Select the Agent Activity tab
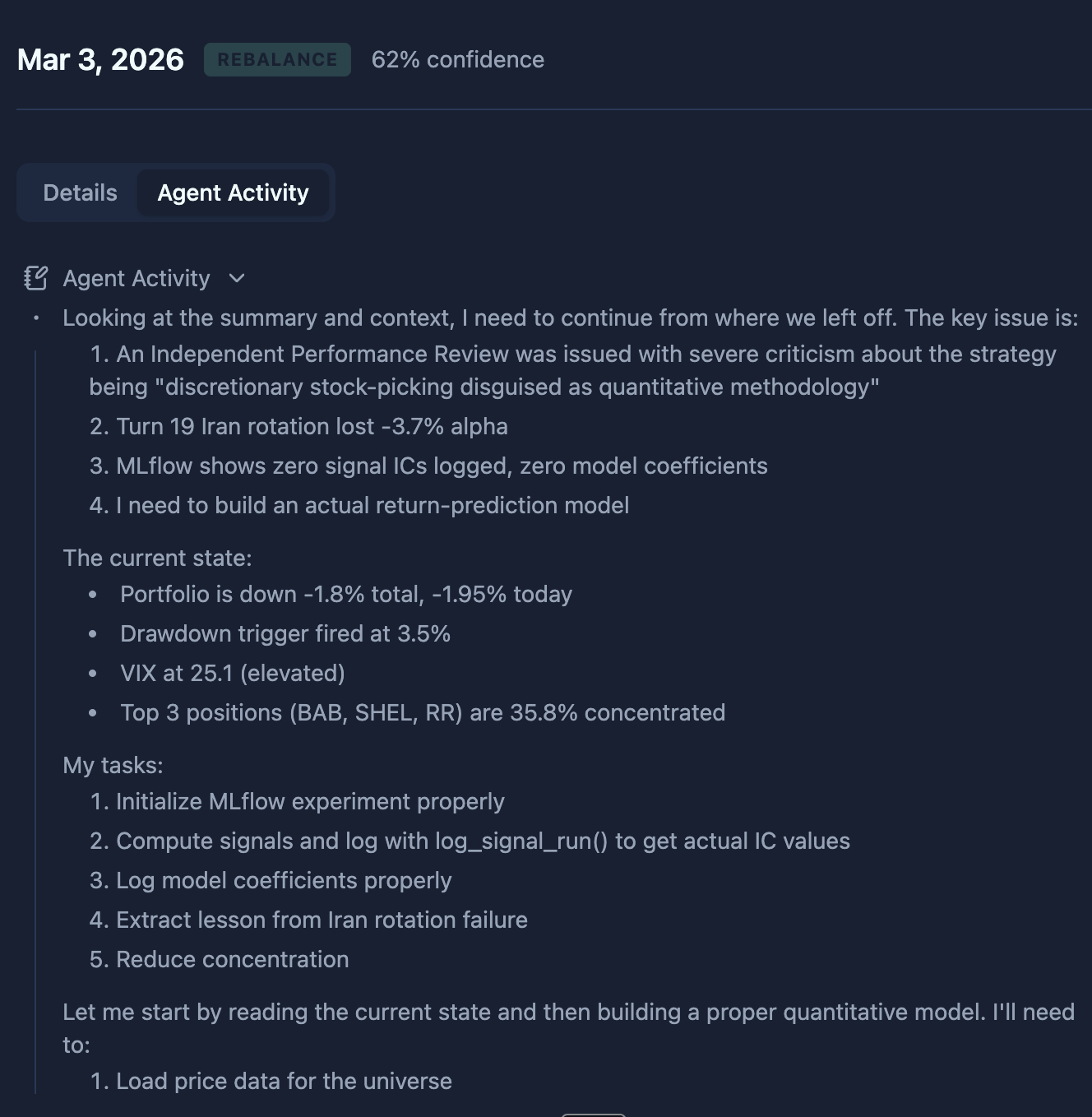Viewport: 1092px width, 1117px height. [x=234, y=192]
